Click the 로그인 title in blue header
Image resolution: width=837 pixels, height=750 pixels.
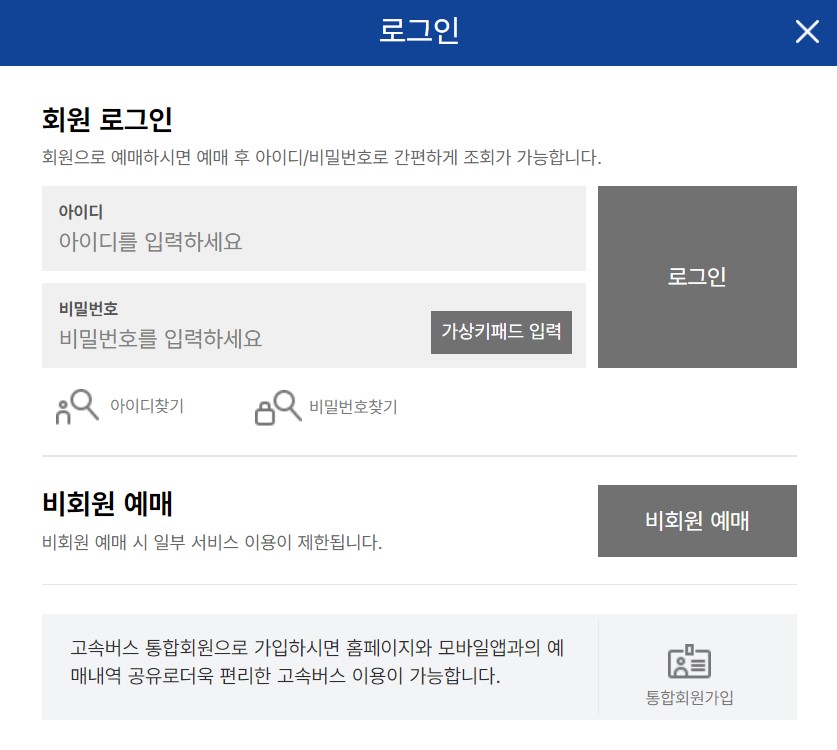point(418,30)
